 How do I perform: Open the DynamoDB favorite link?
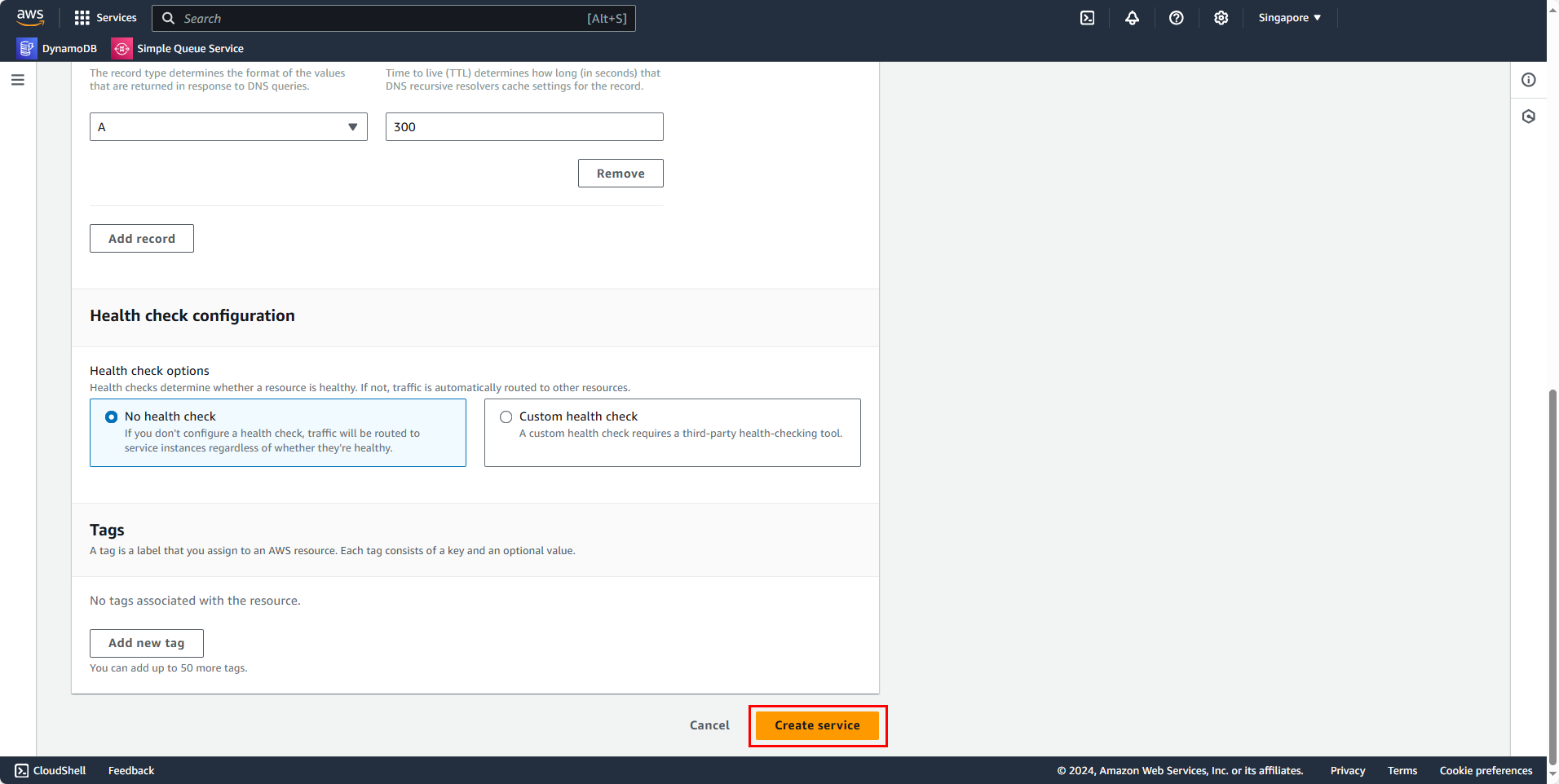pyautogui.click(x=69, y=48)
